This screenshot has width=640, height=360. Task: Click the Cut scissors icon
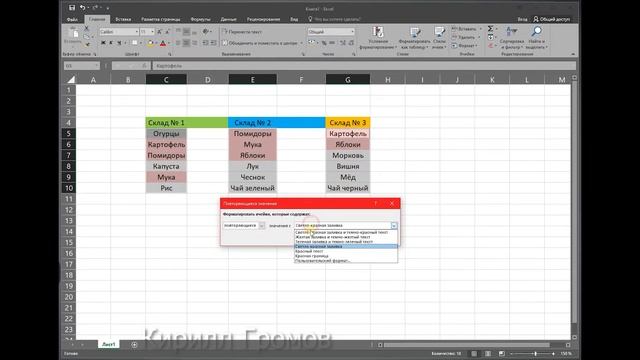pyautogui.click(x=87, y=29)
